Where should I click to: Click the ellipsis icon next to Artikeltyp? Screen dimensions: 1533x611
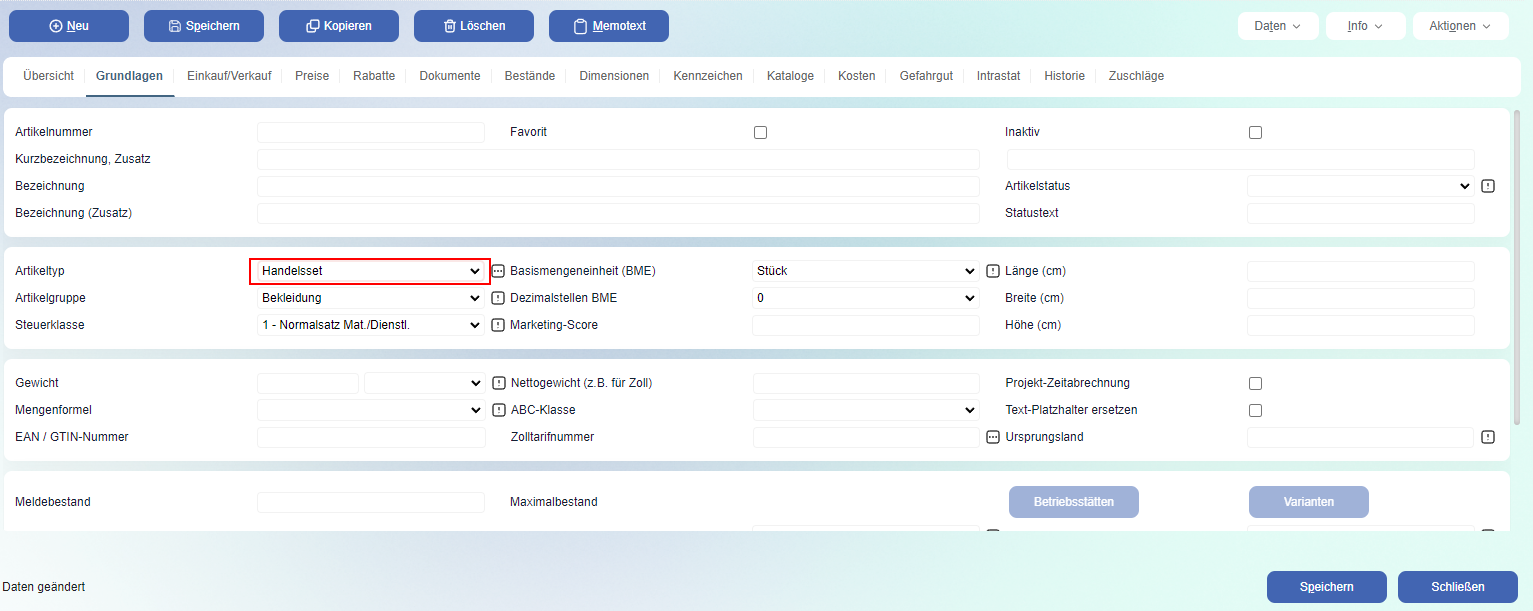tap(498, 271)
